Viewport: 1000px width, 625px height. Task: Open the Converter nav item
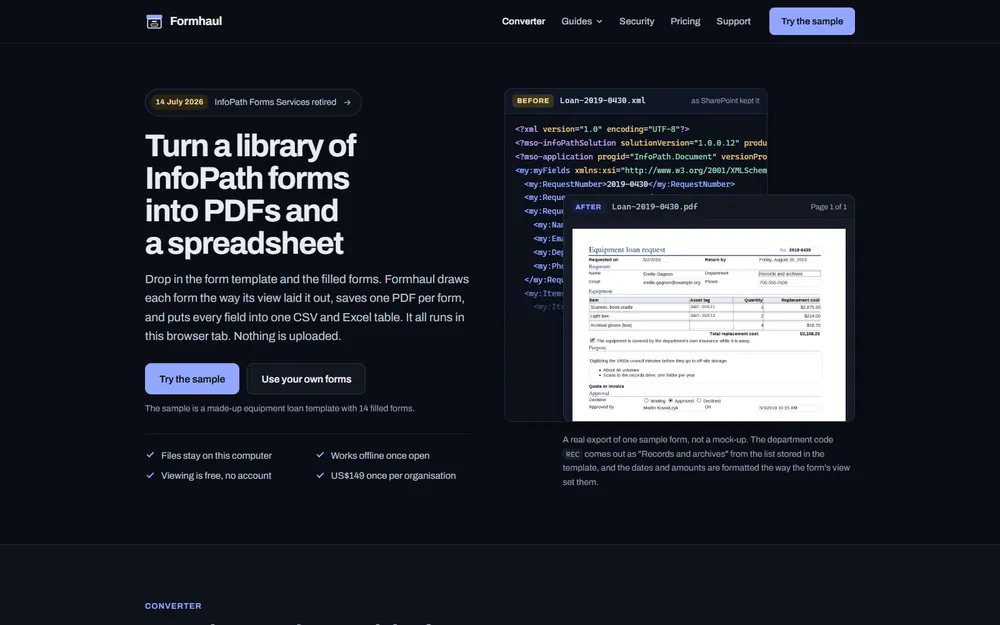pyautogui.click(x=523, y=21)
